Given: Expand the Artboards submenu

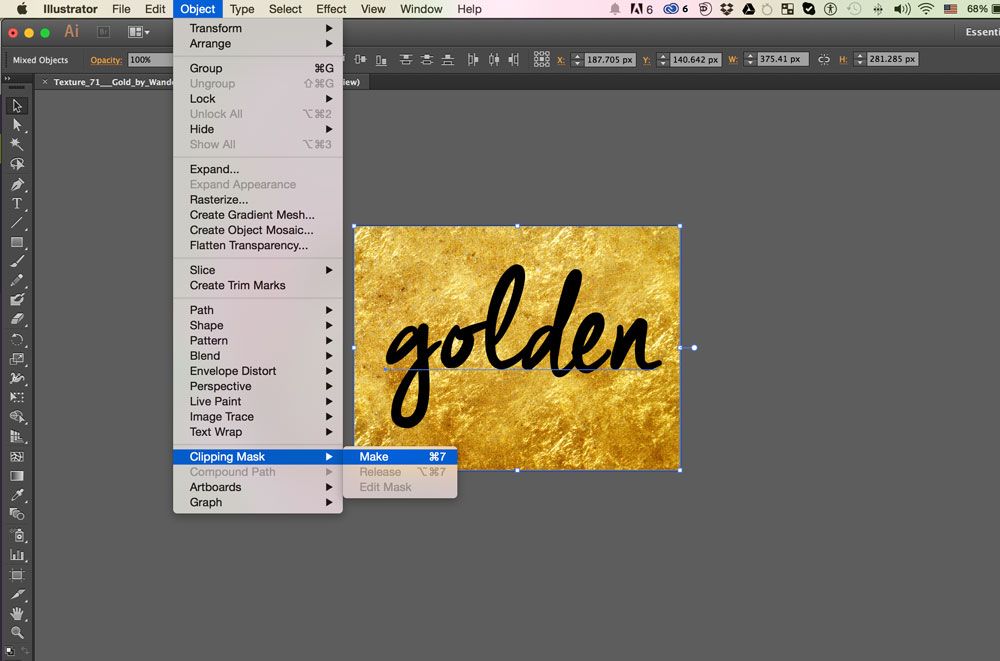Looking at the screenshot, I should pos(258,487).
